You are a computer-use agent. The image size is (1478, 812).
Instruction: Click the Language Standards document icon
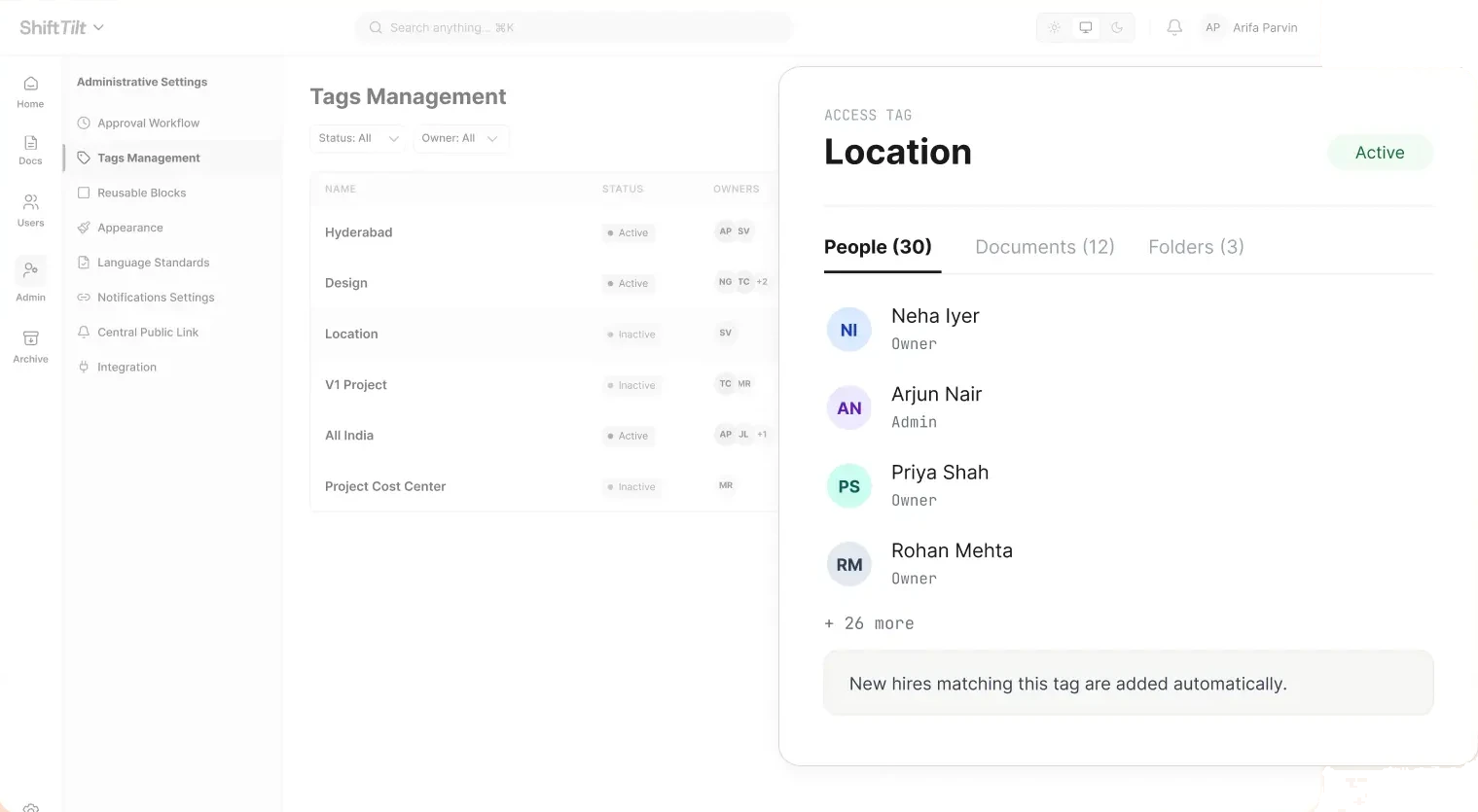pos(84,263)
